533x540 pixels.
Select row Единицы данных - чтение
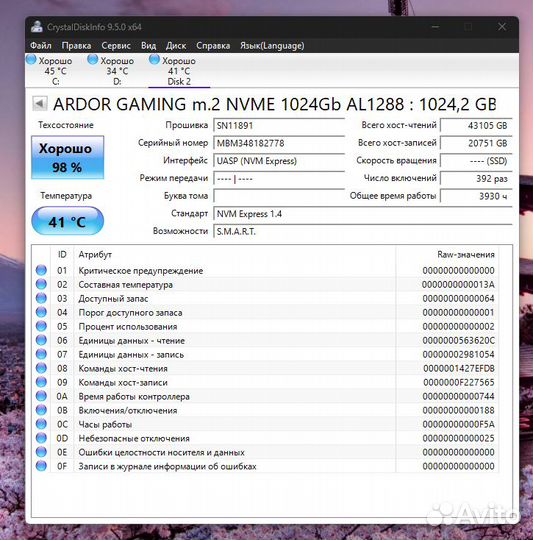265,340
